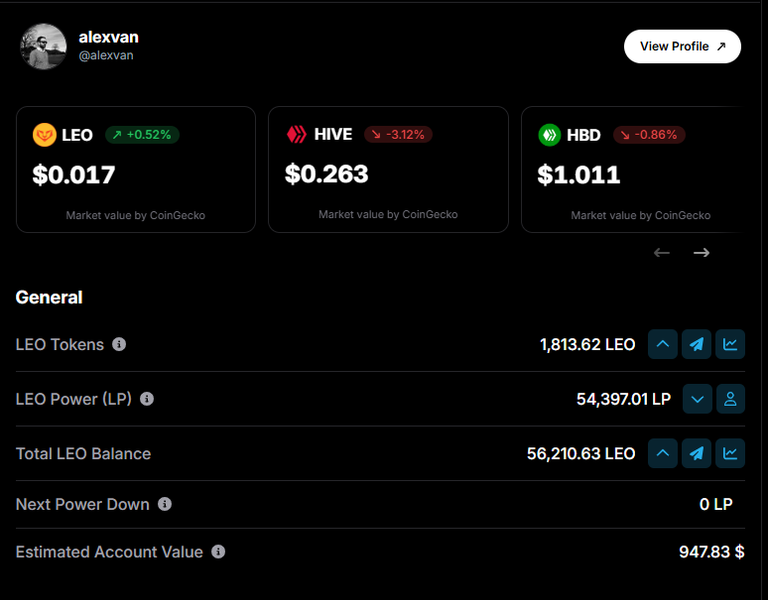Click the HIVE -3.12% change badge
The image size is (768, 600).
pyautogui.click(x=398, y=134)
